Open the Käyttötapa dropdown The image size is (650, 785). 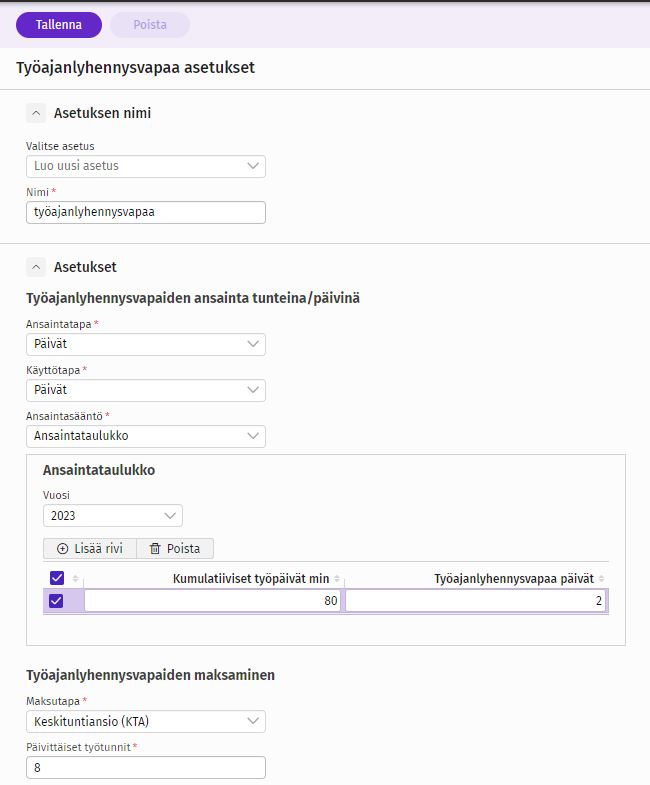click(146, 390)
